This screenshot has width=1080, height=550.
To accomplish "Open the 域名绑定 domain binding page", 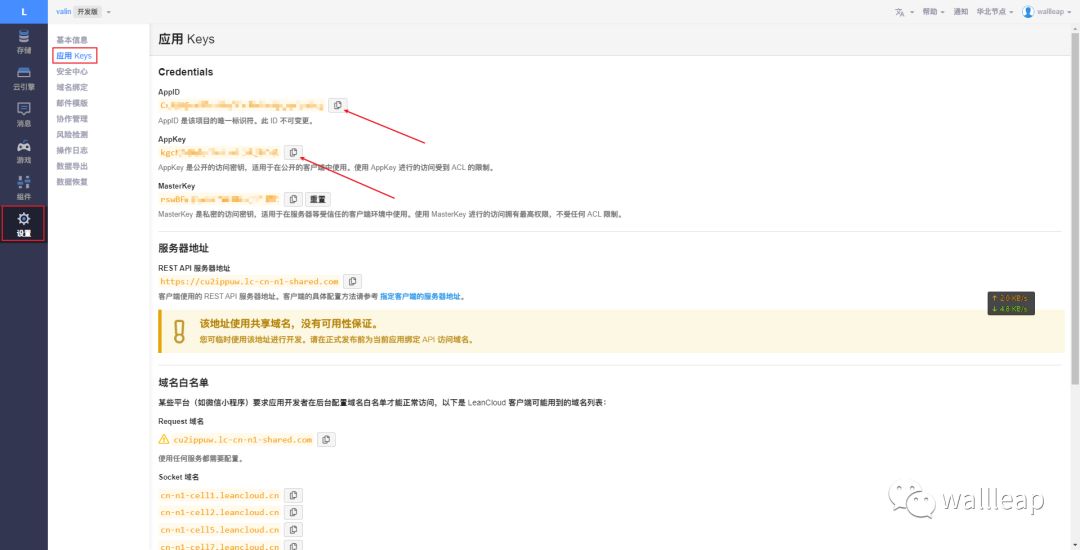I will point(72,87).
